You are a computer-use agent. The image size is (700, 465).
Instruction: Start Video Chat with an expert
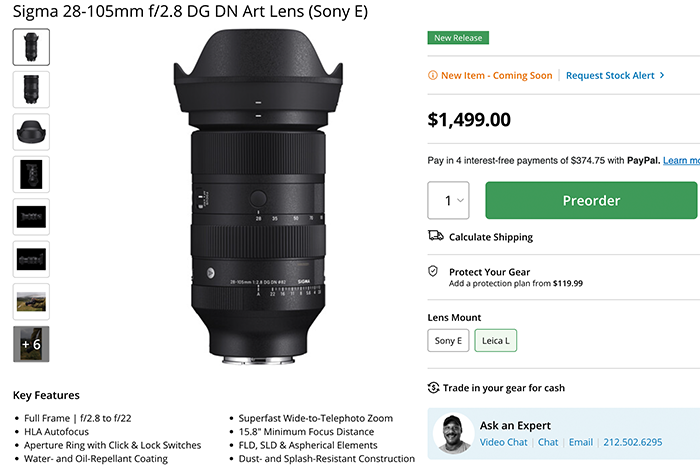tap(505, 441)
